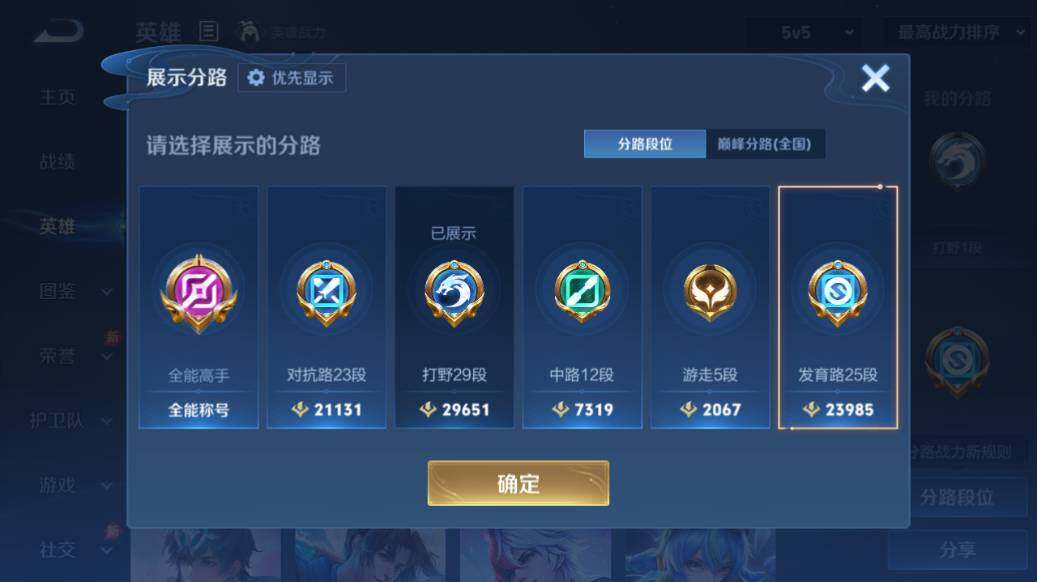Choose the 游走5段 winged badge
This screenshot has height=582, width=1037.
pos(710,292)
